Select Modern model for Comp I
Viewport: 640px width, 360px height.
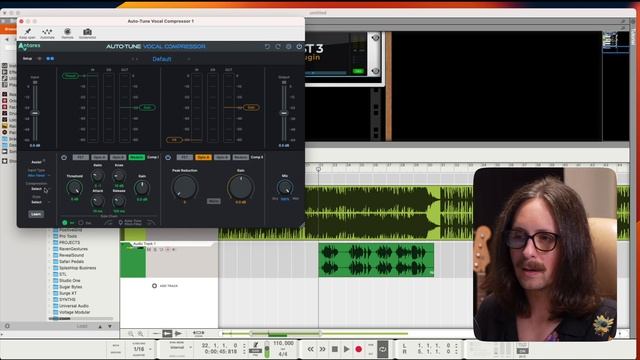point(137,157)
